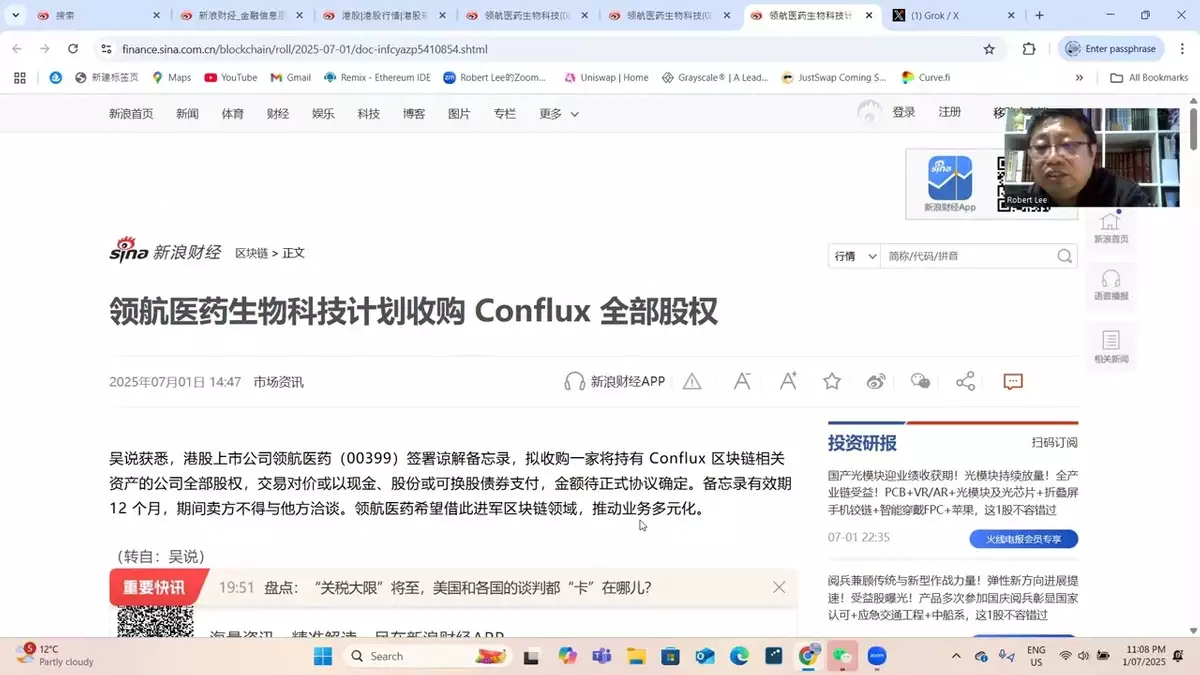This screenshot has width=1200, height=675.
Task: Switch to the 新浪财经_金融信息 tab
Action: [241, 16]
